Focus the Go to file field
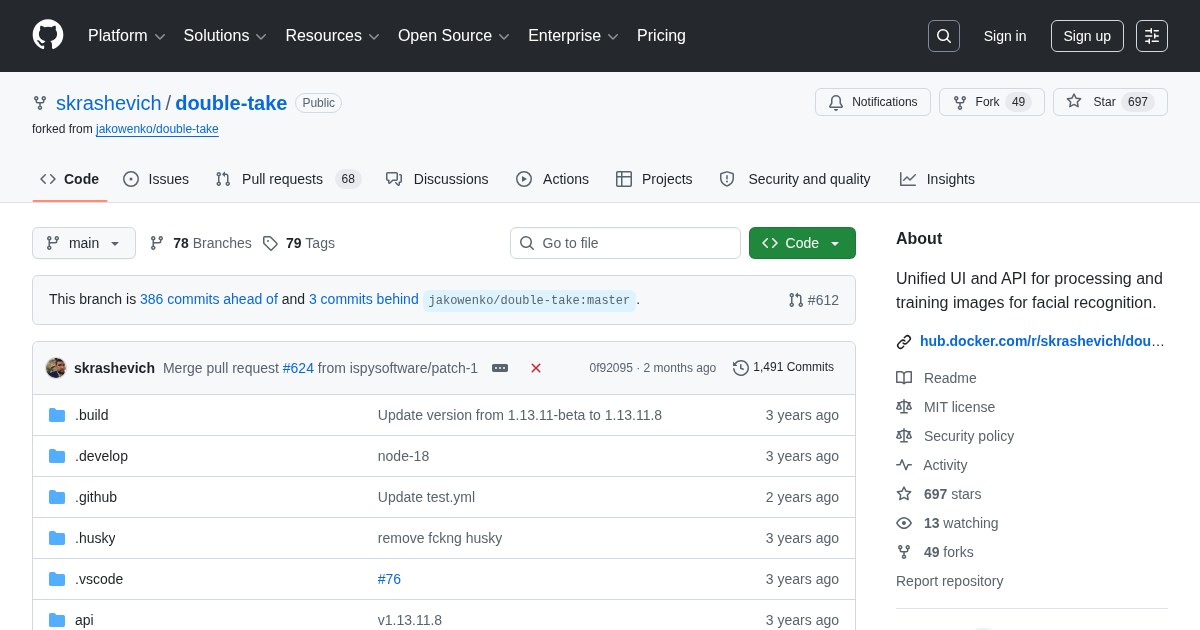 tap(625, 243)
